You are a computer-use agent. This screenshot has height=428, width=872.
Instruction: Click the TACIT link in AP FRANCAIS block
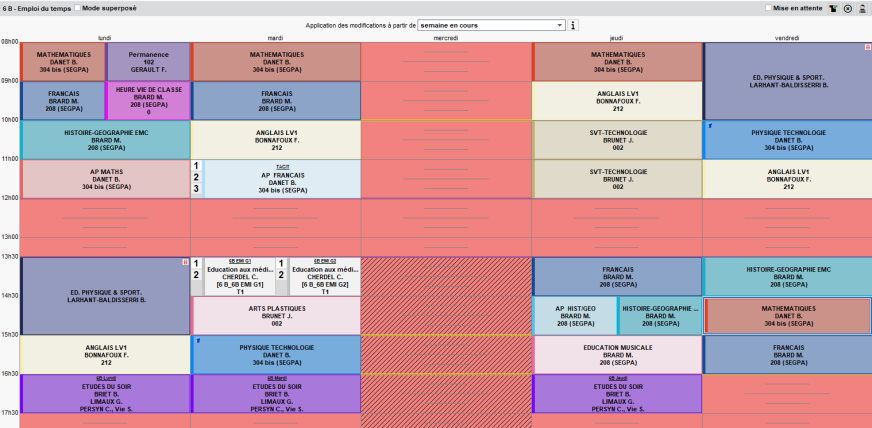283,167
